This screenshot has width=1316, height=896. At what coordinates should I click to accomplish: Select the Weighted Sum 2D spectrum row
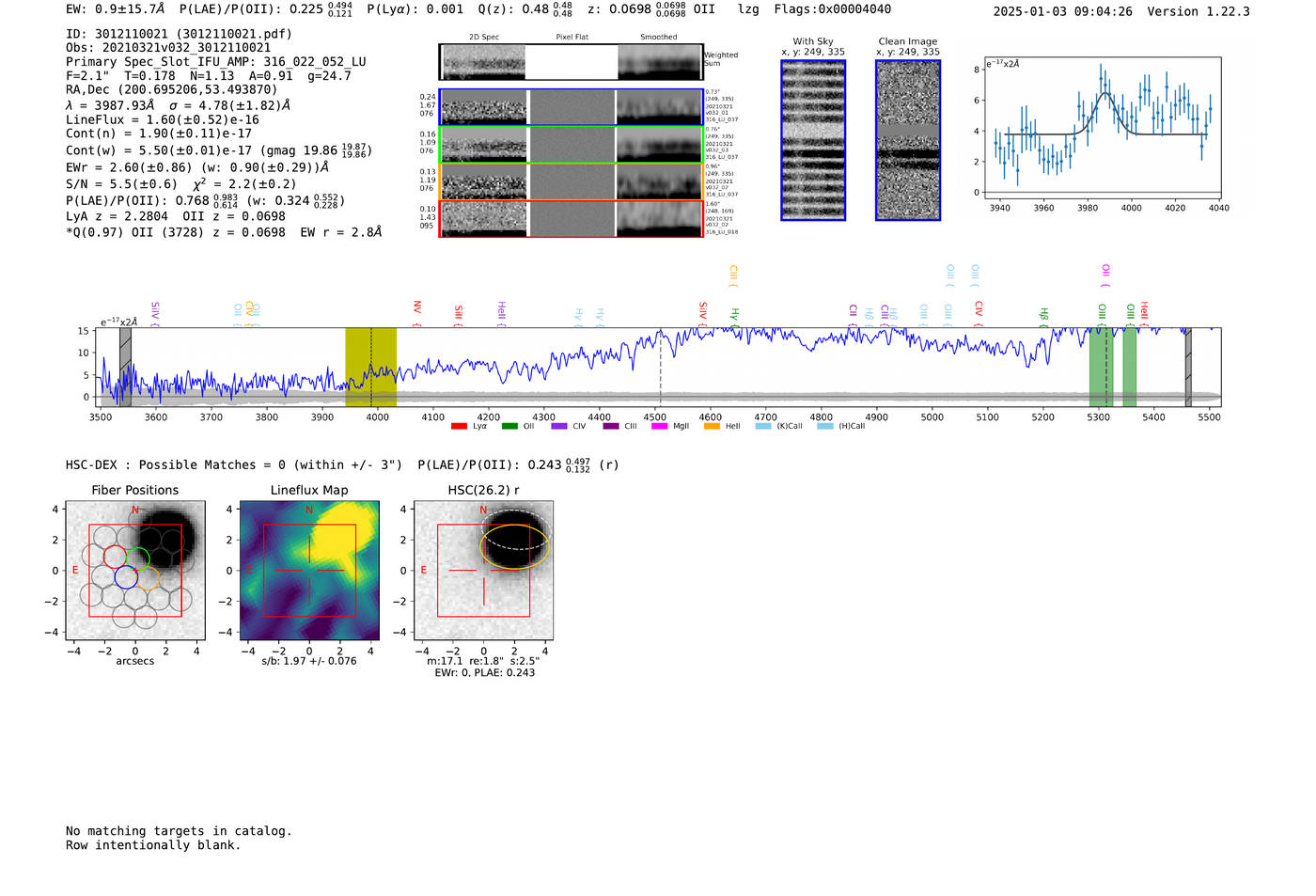pos(572,62)
